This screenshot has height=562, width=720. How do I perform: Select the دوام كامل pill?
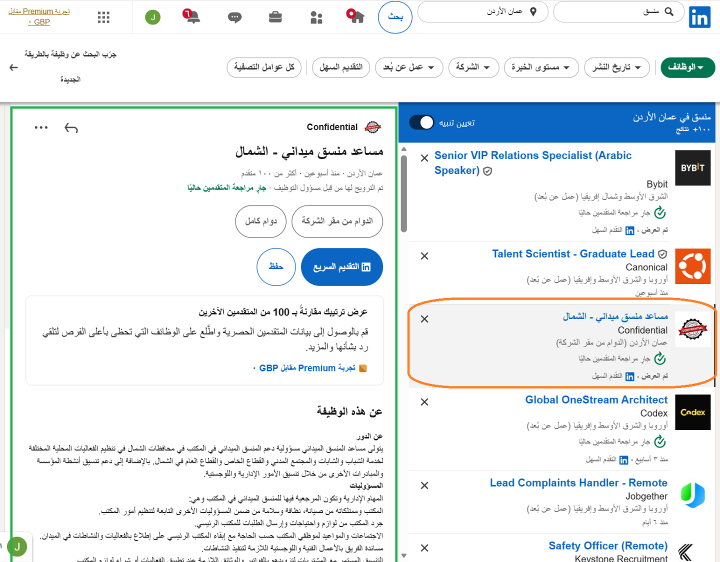261,221
